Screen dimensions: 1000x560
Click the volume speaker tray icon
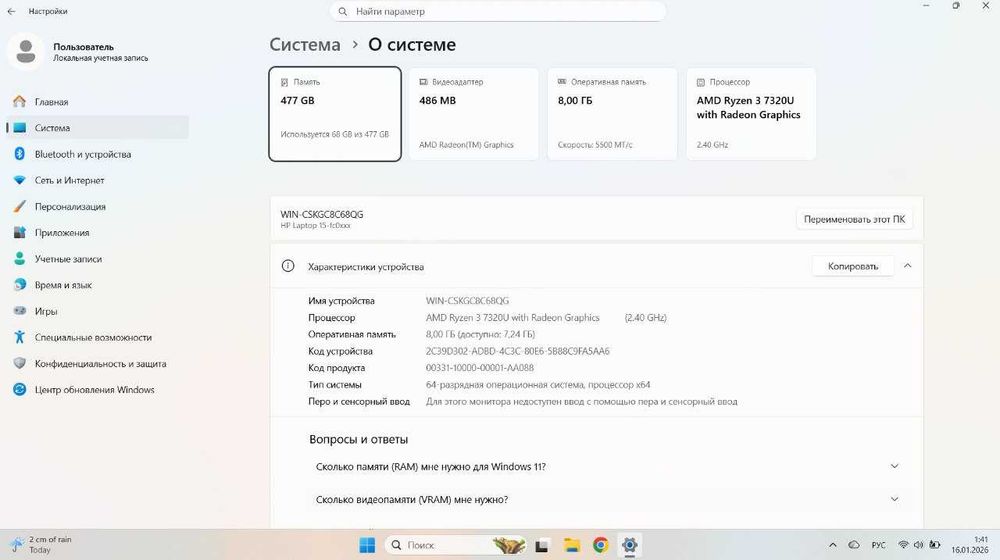click(x=918, y=545)
